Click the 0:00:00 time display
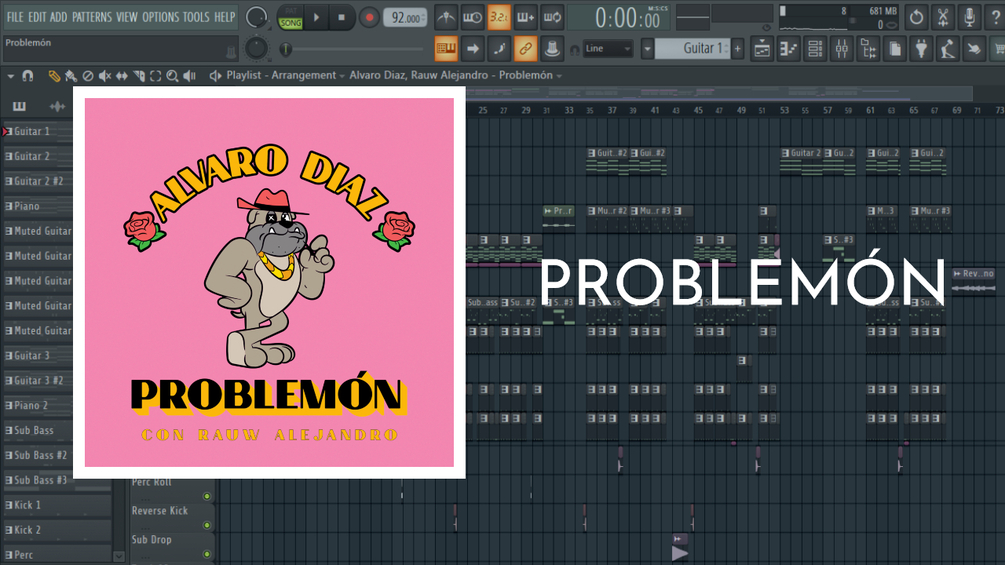 (x=619, y=18)
